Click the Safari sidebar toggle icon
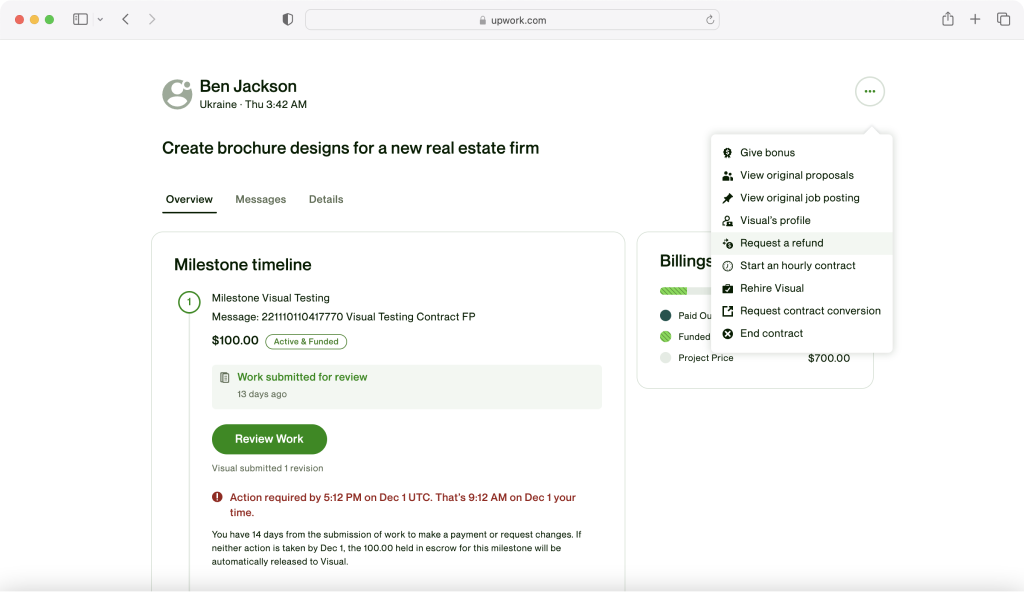This screenshot has height=593, width=1024. click(81, 20)
